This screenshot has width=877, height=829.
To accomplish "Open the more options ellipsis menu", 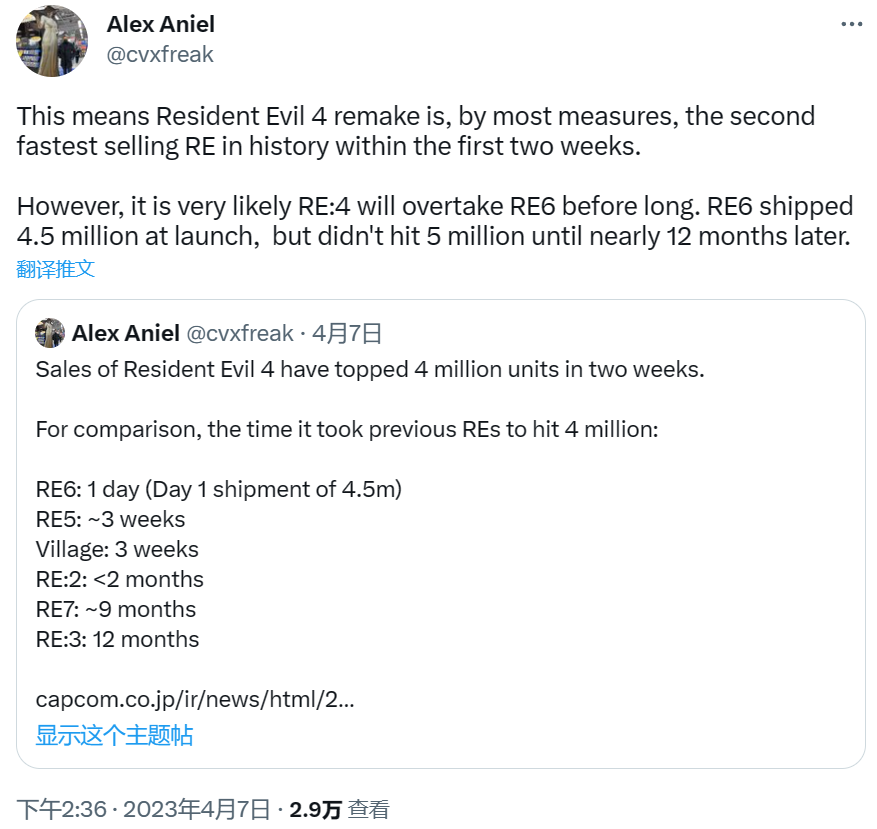I will point(850,24).
